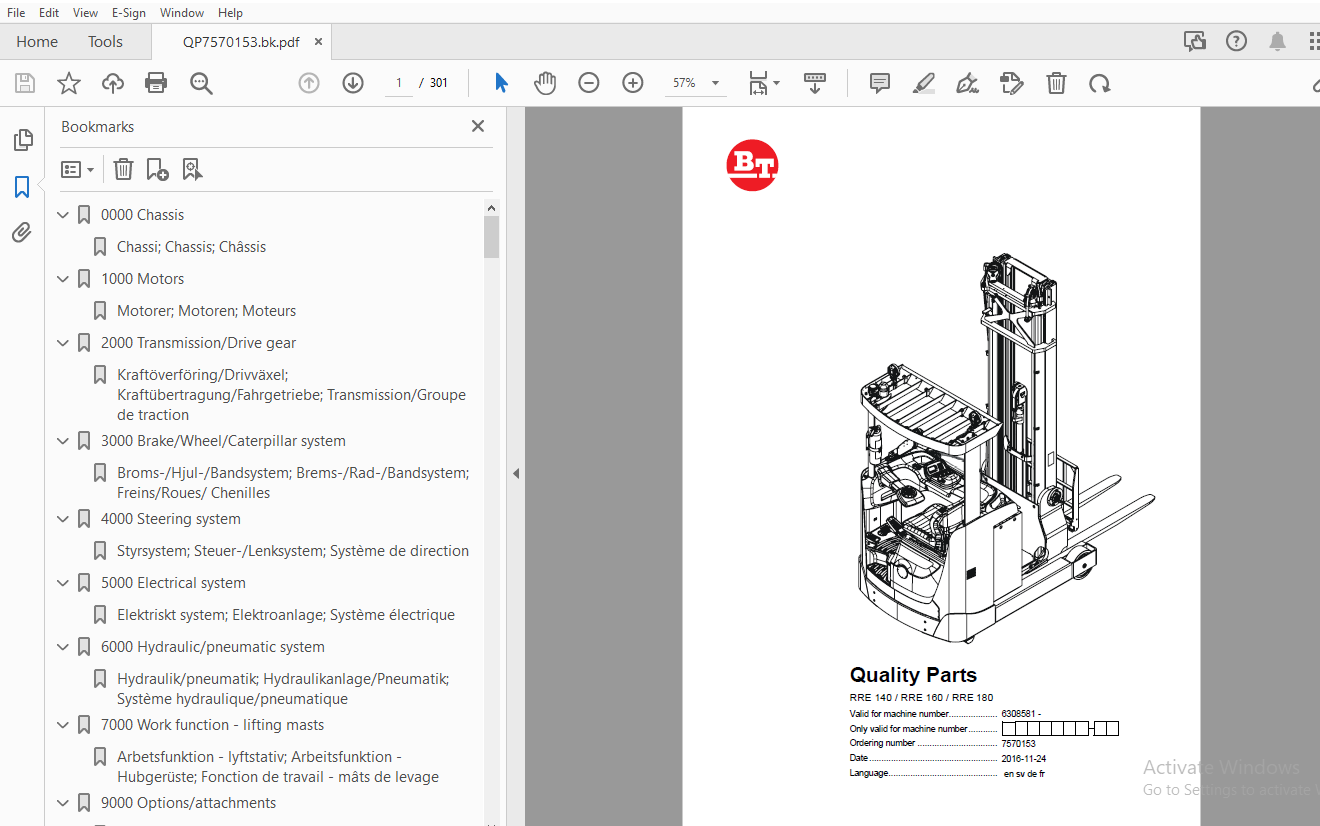Go to the next page arrow
Screen dimensions: 1320x826
(x=353, y=83)
